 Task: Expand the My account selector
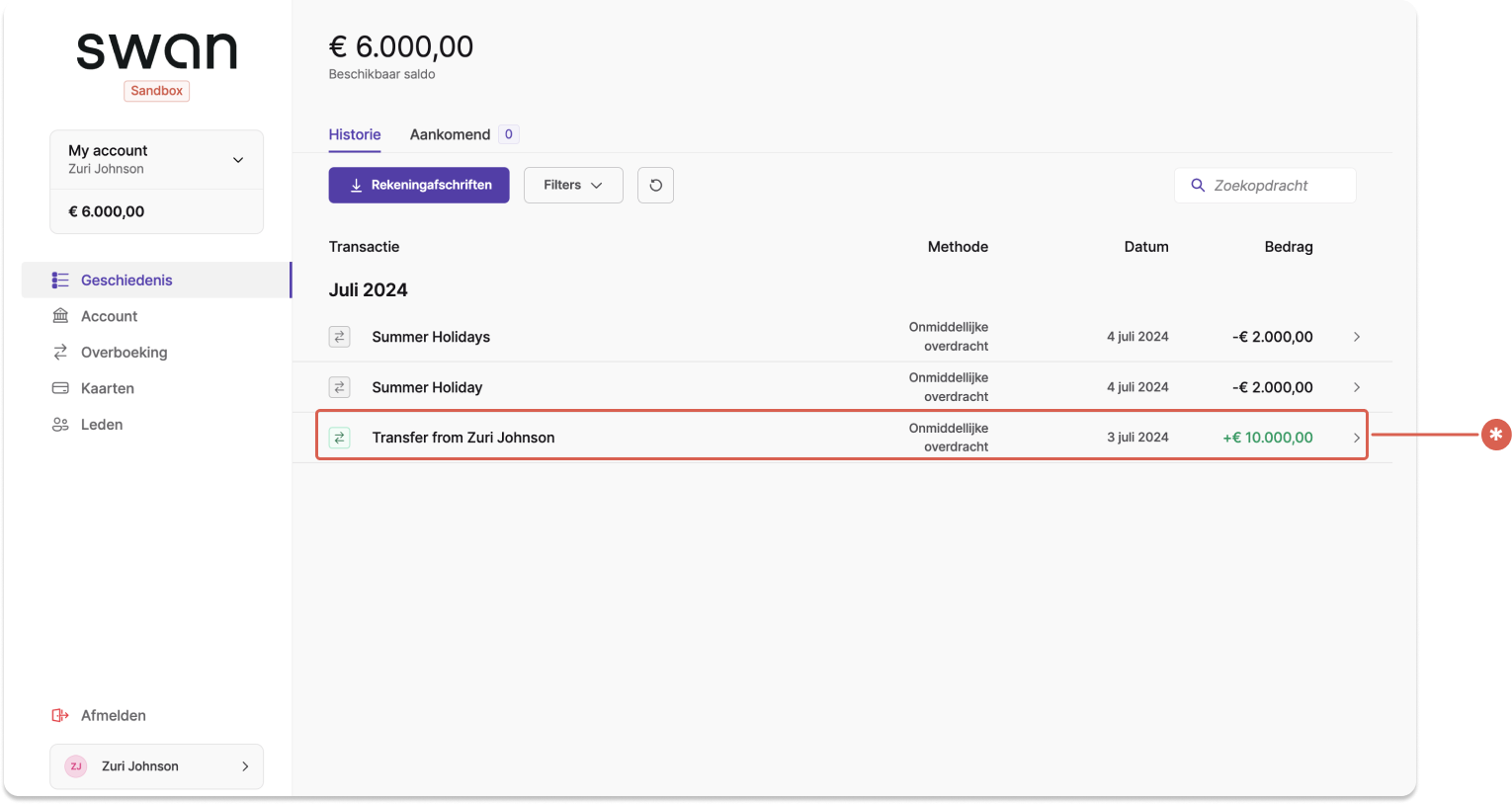156,159
